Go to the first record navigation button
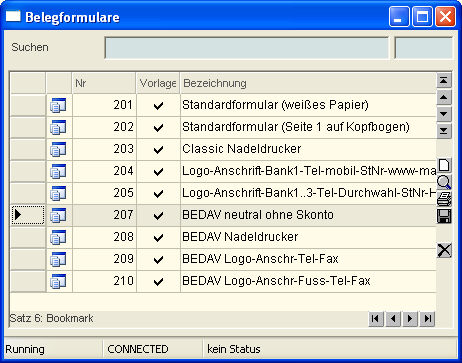Screen dimensions: 462x363 (x=376, y=319)
